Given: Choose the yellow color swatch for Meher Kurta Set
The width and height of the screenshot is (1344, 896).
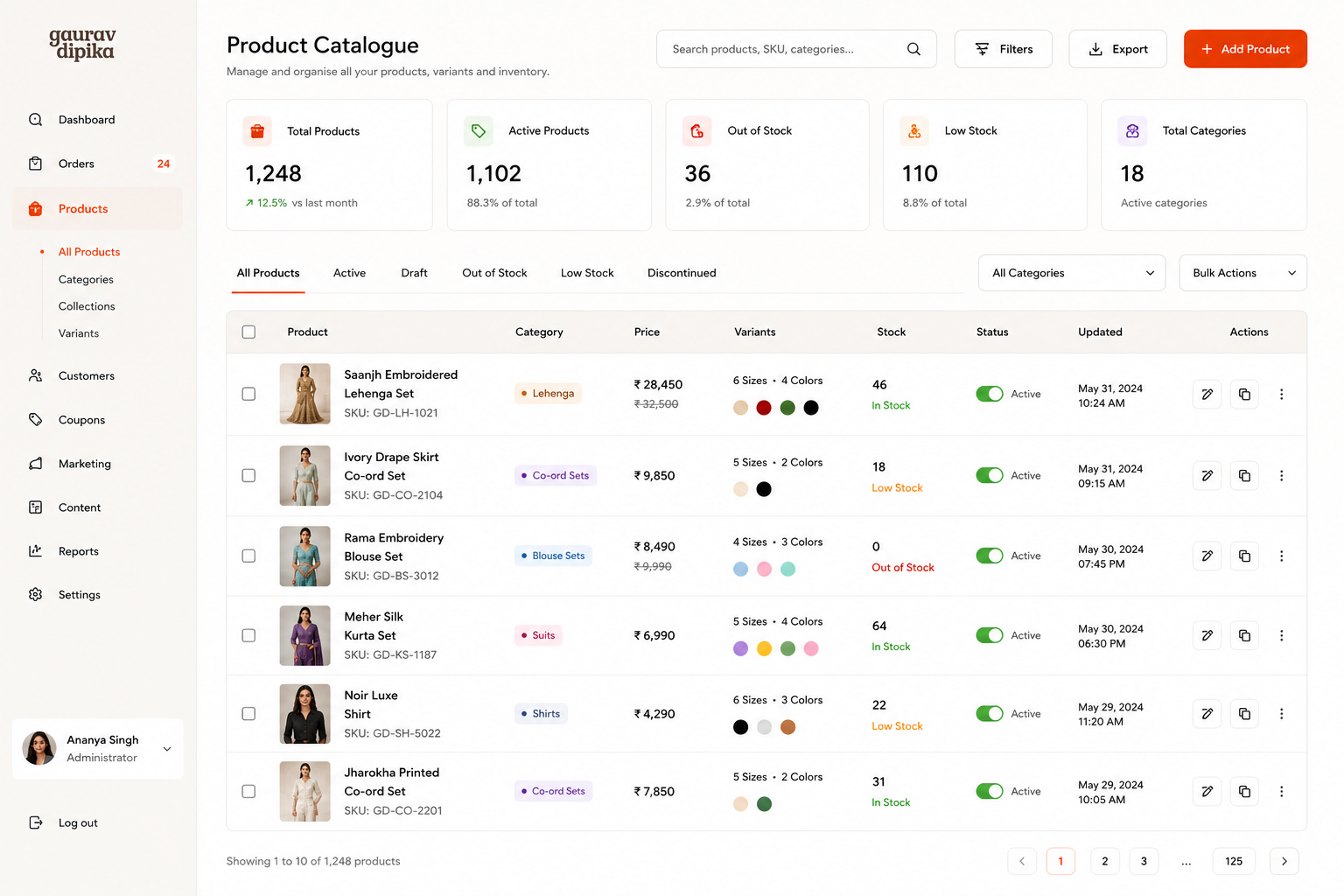Looking at the screenshot, I should tap(764, 648).
